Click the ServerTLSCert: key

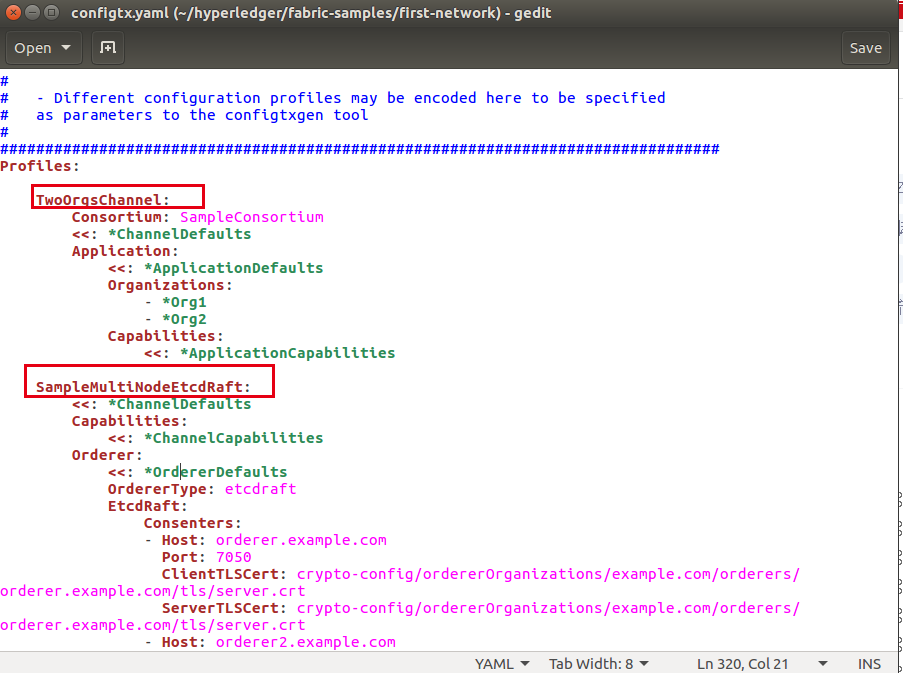point(224,608)
